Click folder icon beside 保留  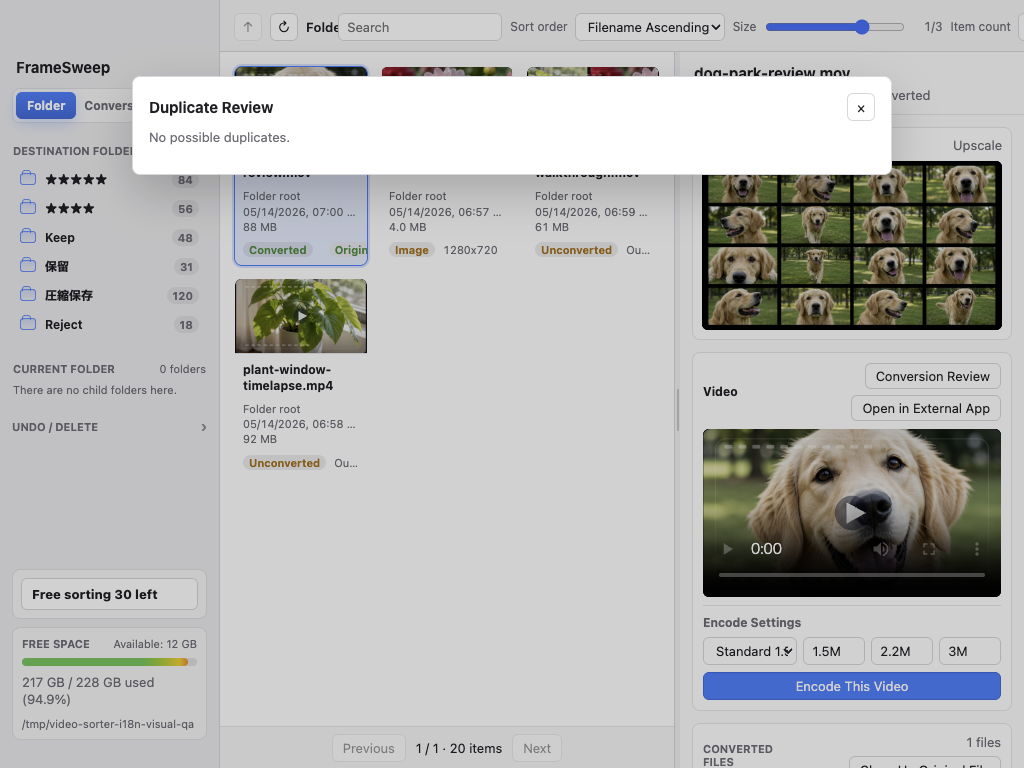[x=27, y=265]
